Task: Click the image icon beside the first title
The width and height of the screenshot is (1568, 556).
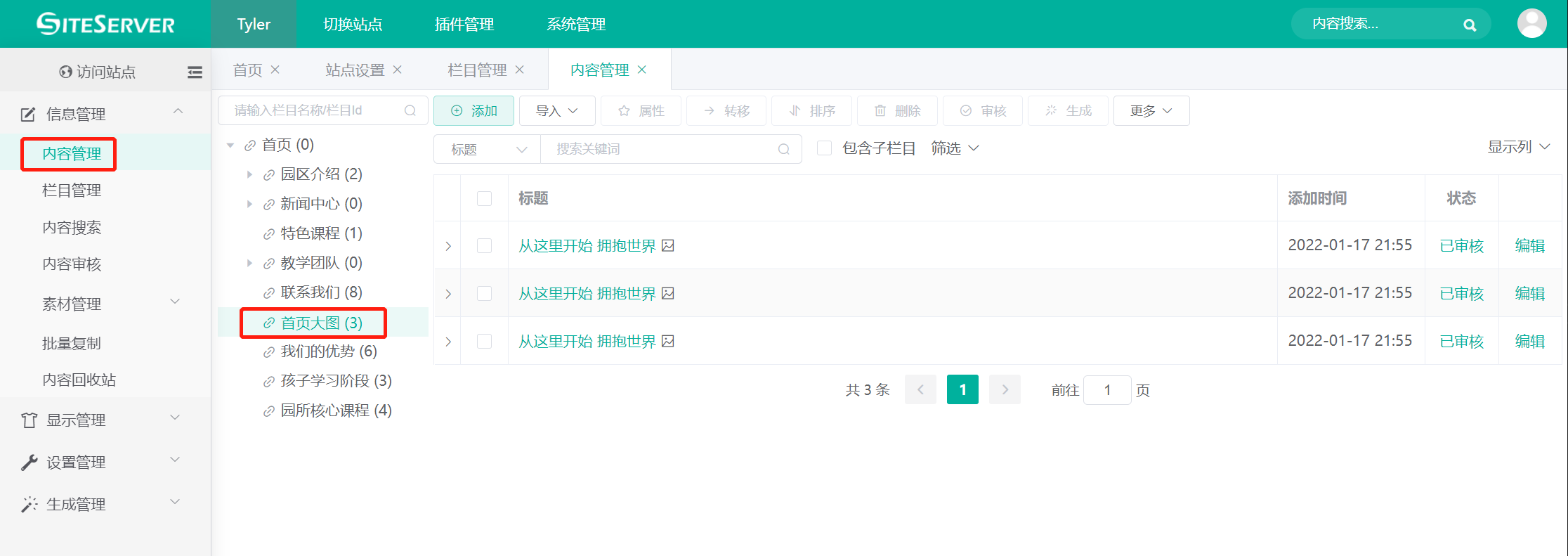Action: point(668,245)
